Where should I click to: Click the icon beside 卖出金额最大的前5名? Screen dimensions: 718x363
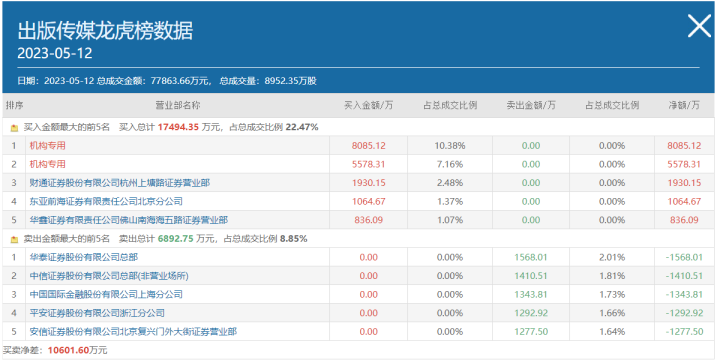click(14, 239)
